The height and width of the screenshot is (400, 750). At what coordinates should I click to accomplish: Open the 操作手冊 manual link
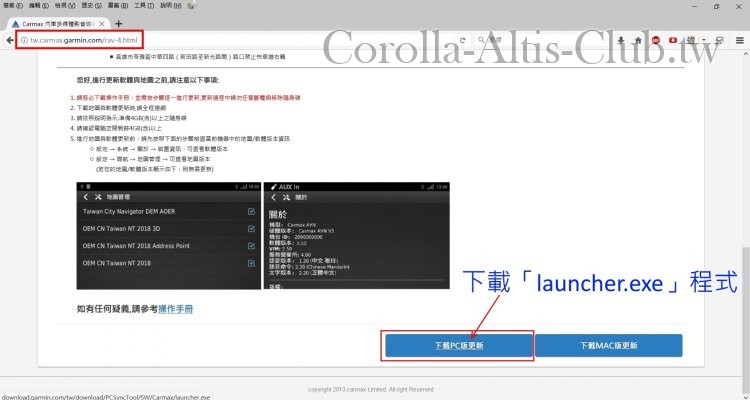(176, 309)
